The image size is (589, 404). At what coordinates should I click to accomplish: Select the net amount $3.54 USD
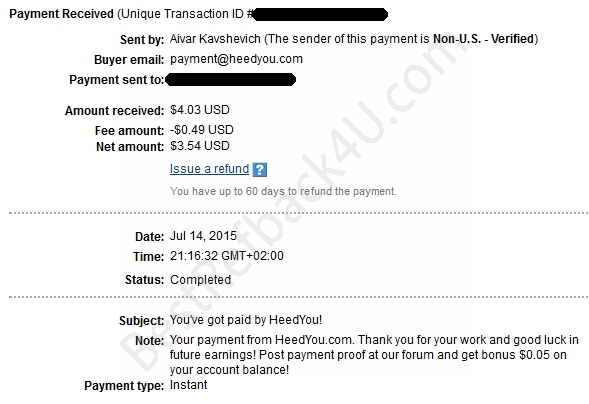coord(200,146)
